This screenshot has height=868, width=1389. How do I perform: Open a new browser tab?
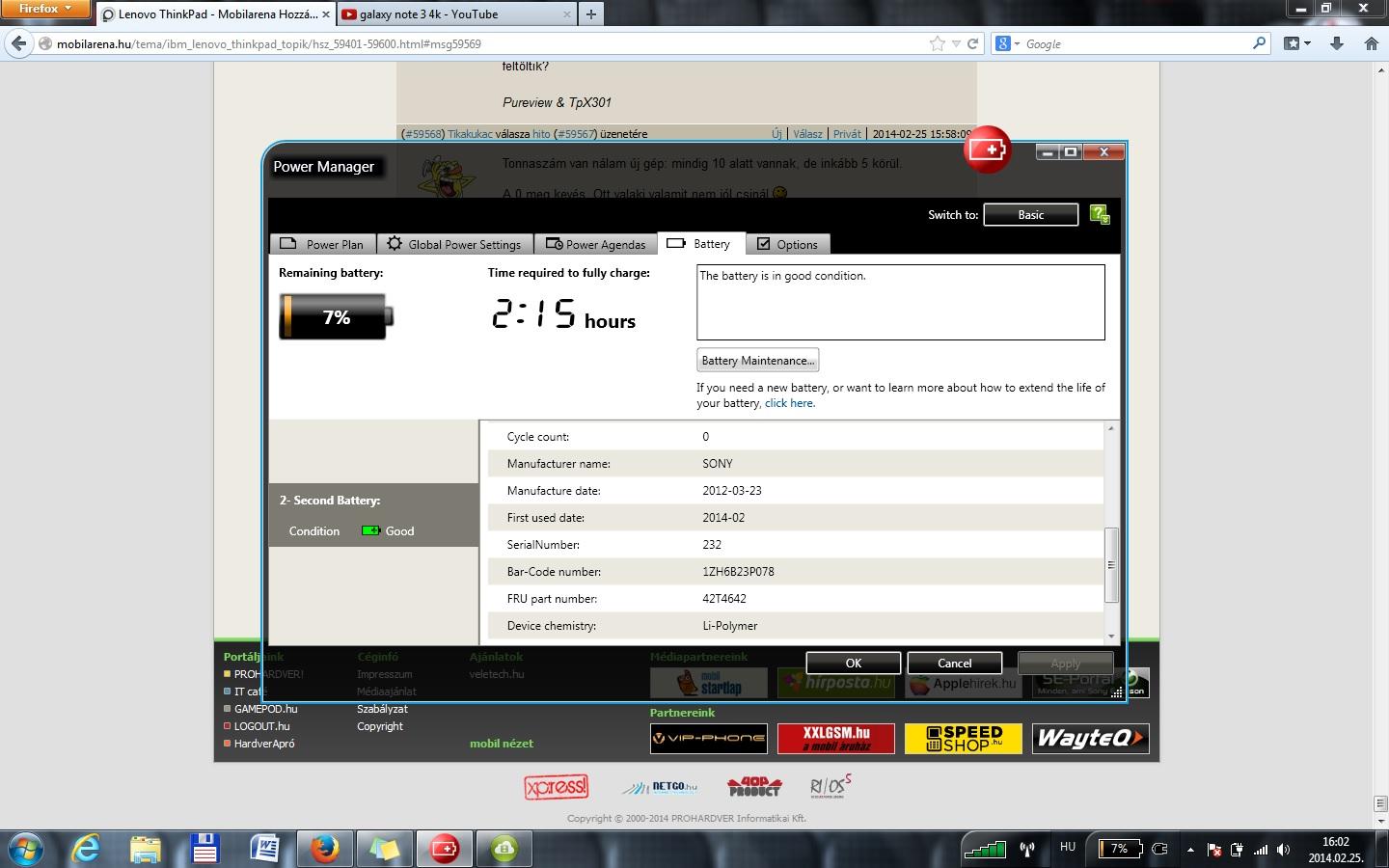590,14
